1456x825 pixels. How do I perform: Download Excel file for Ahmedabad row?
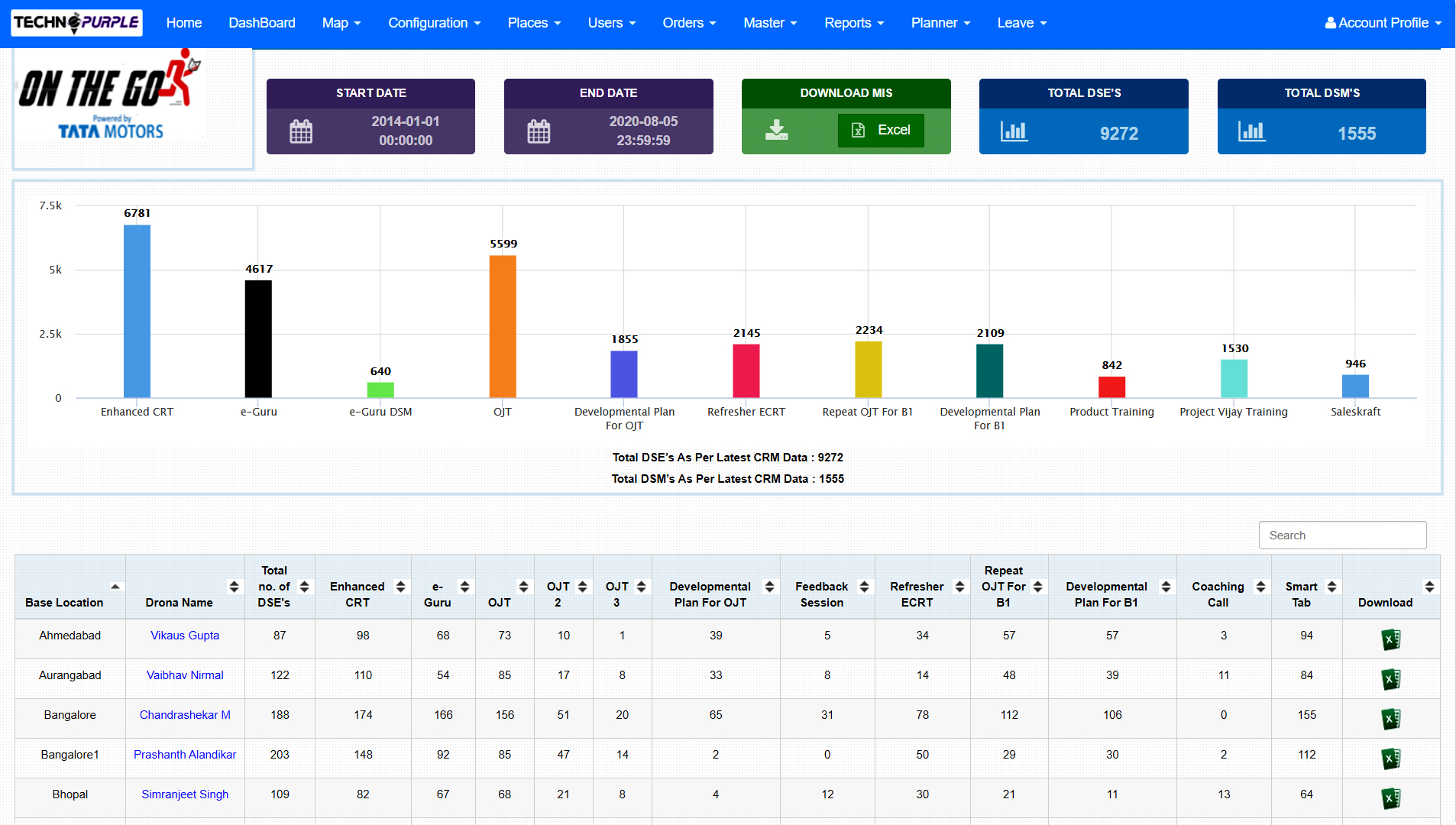1391,639
